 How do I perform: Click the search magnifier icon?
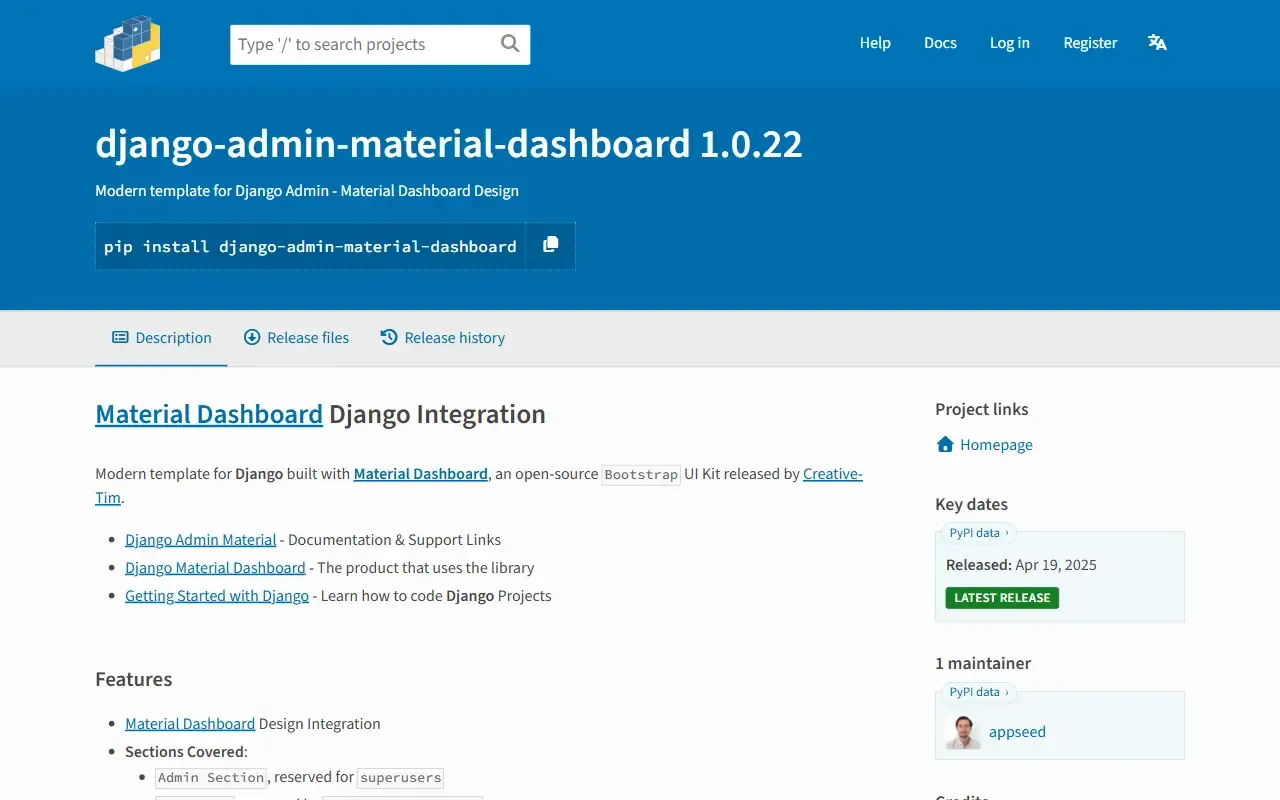510,43
